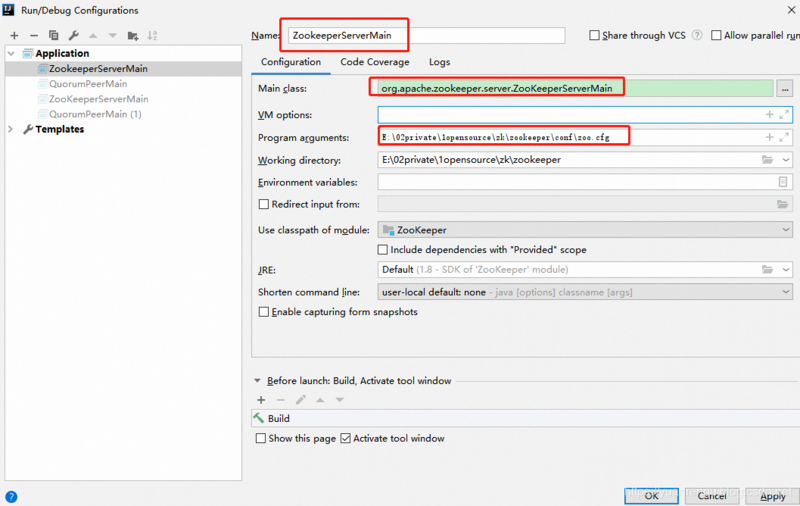Viewport: 800px width, 506px height.
Task: Toggle Include dependencies with Provided scope
Action: (383, 250)
